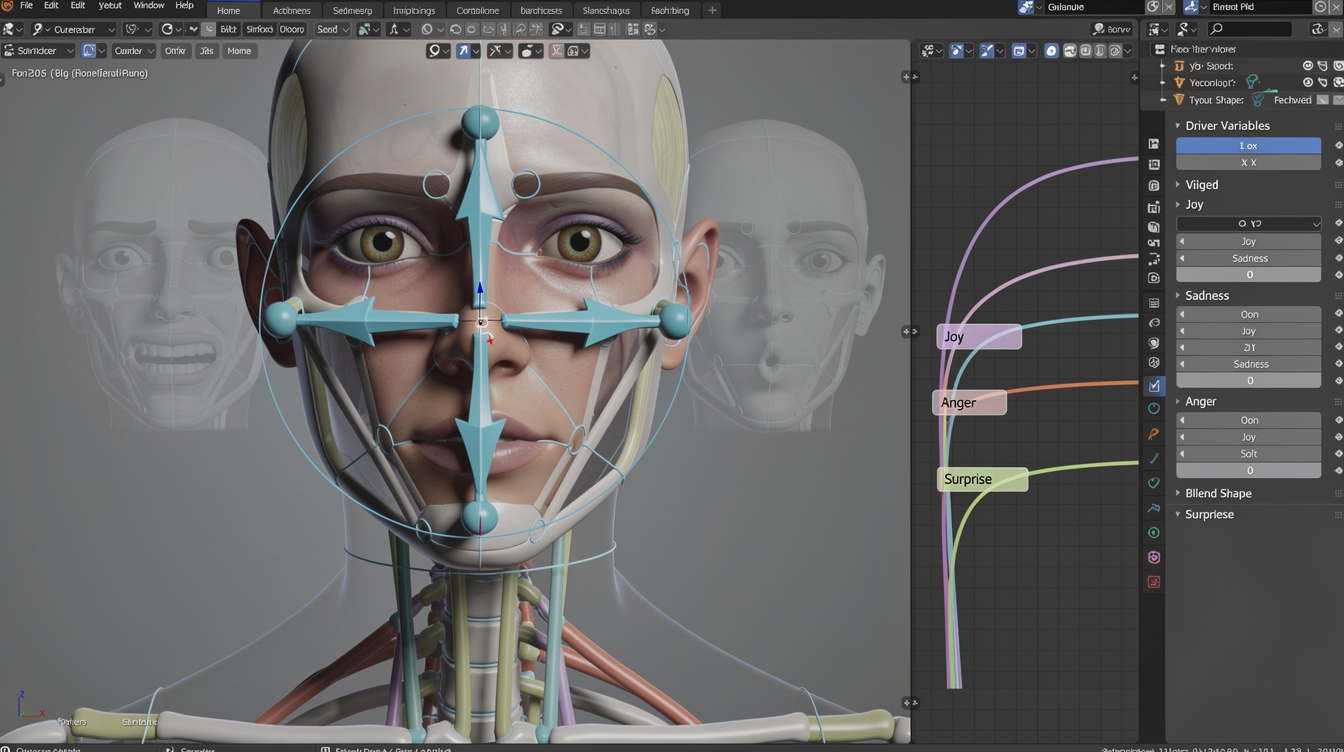Click the Surprise node label
The image size is (1344, 752).
point(981,479)
